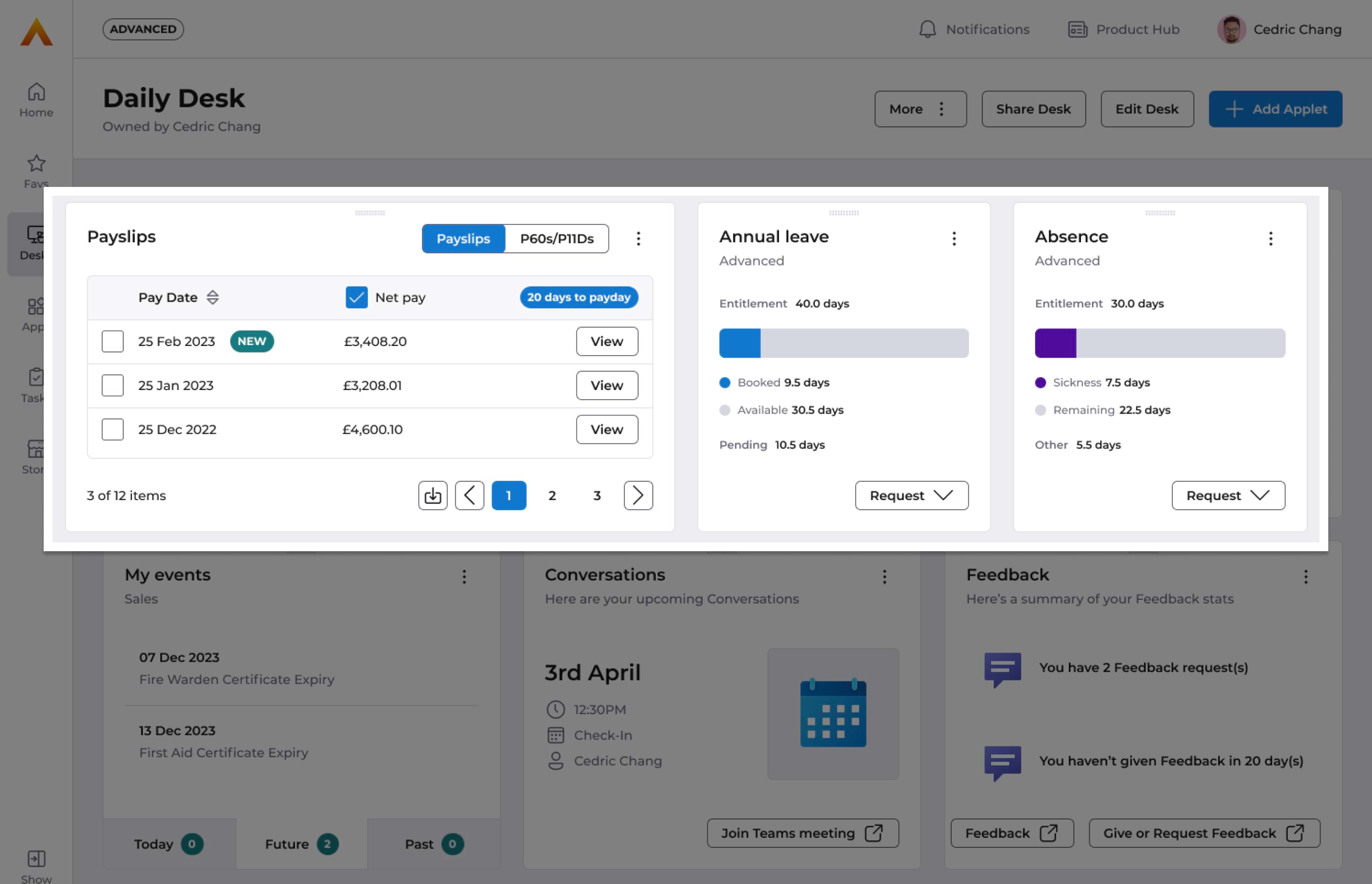Tick checkbox for 25 Jan 2023 payslip

(113, 385)
